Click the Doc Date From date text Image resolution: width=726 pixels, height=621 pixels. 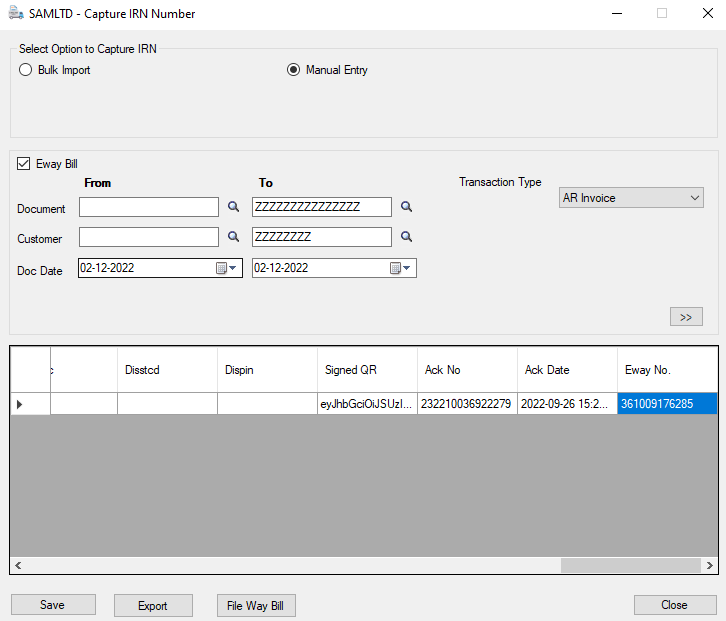(x=107, y=268)
